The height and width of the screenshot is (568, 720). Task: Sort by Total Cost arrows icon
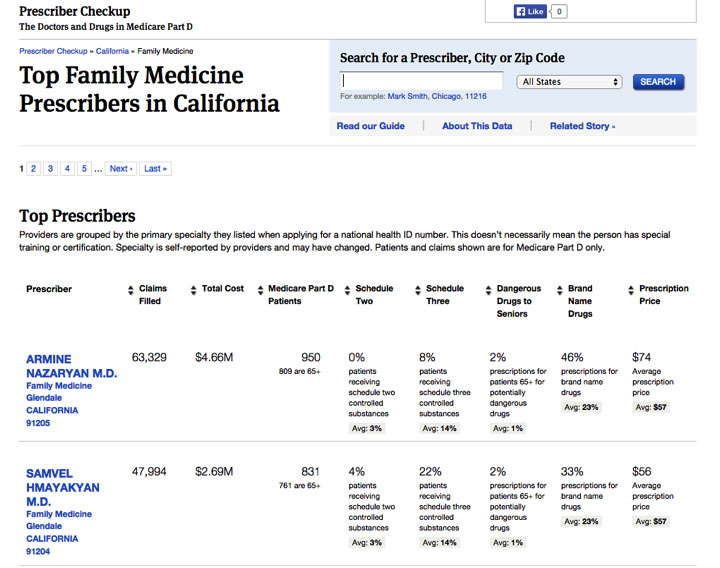pyautogui.click(x=193, y=290)
